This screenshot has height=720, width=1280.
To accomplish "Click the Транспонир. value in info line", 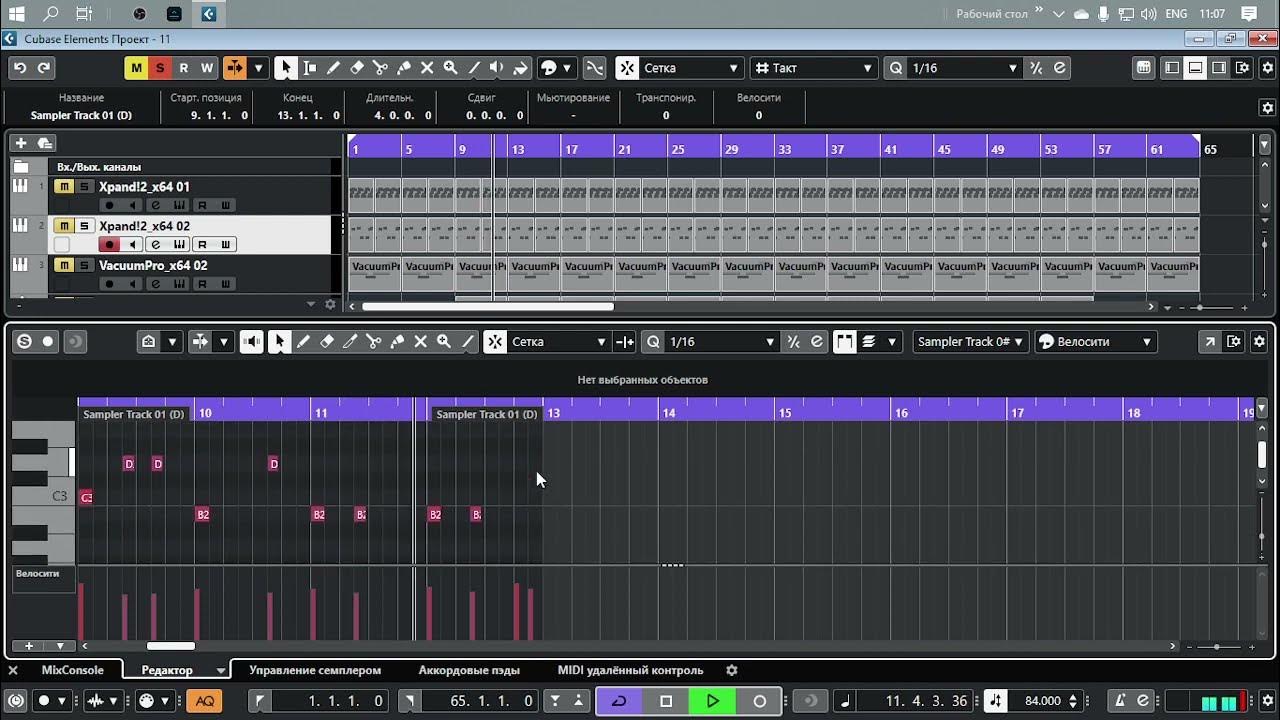I will [x=666, y=115].
